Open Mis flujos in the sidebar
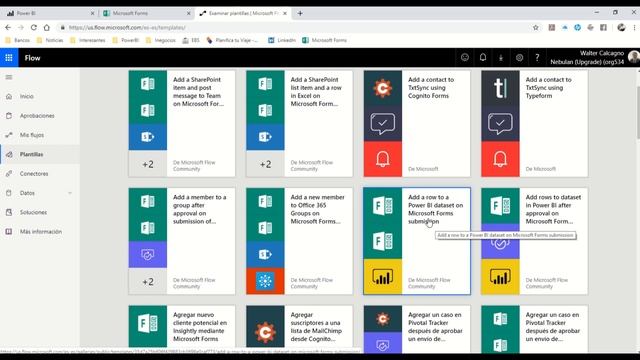The image size is (640, 360). pyautogui.click(x=32, y=135)
